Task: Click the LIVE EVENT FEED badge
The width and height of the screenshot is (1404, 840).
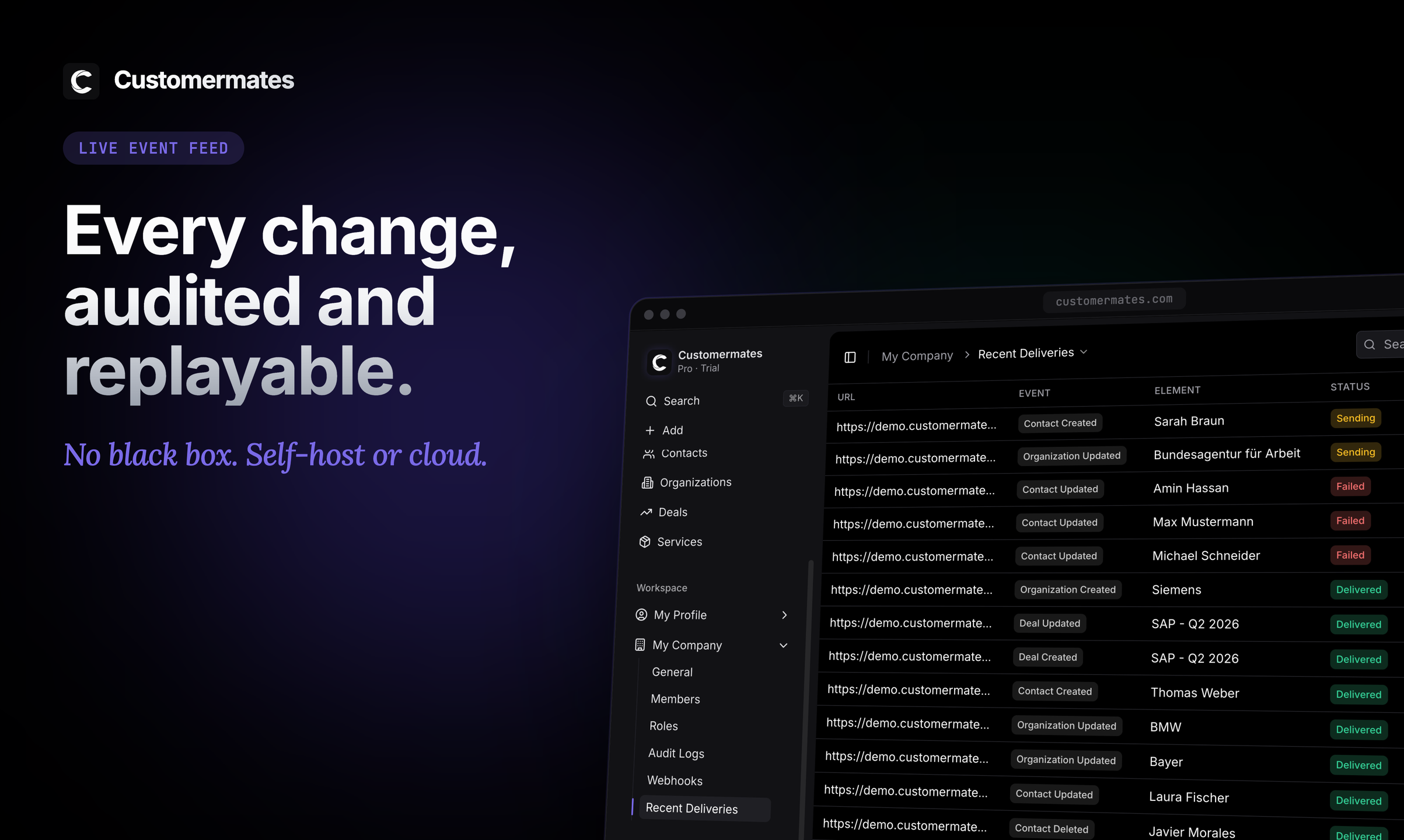Action: point(153,148)
